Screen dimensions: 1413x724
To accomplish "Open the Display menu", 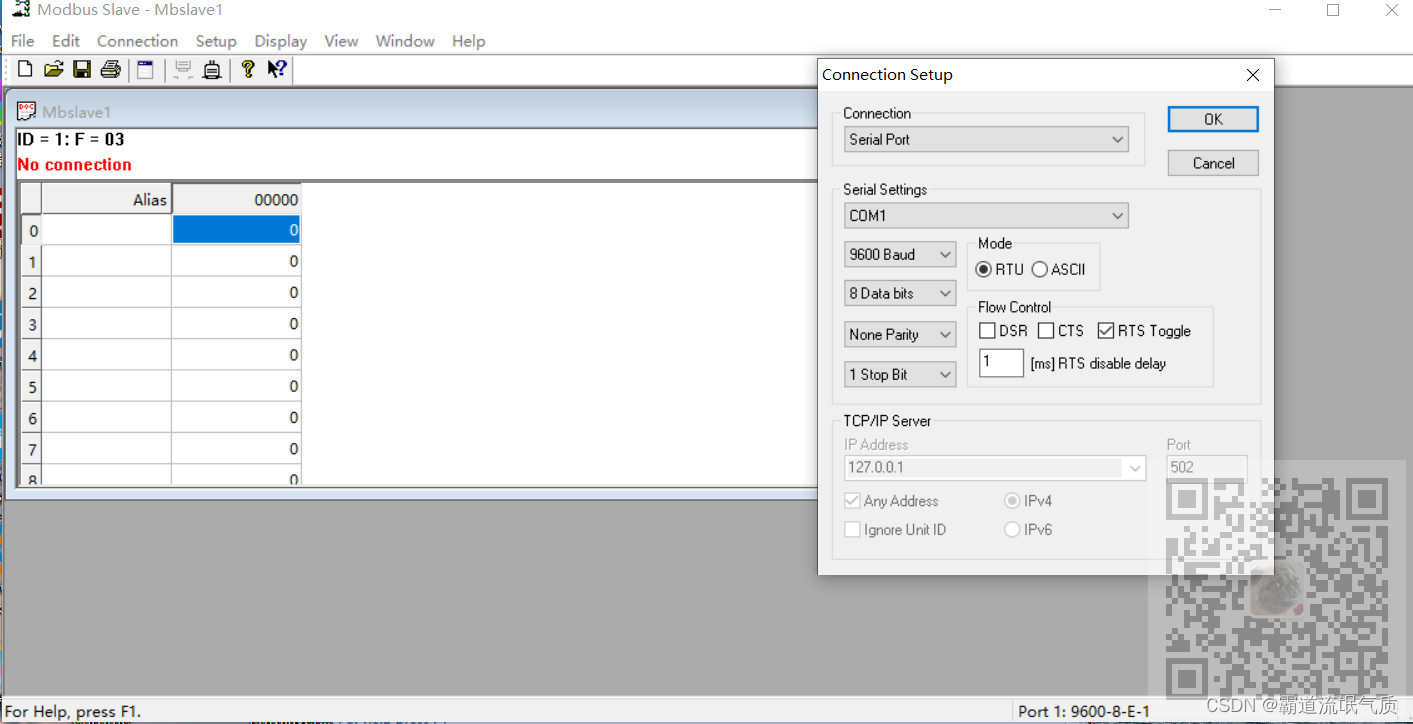I will pos(280,41).
